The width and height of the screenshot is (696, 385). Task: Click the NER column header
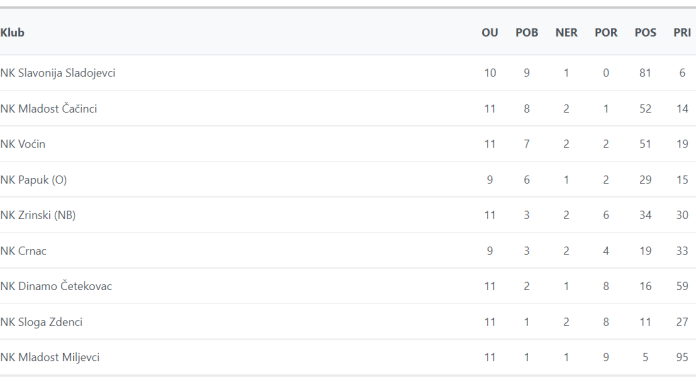[566, 32]
